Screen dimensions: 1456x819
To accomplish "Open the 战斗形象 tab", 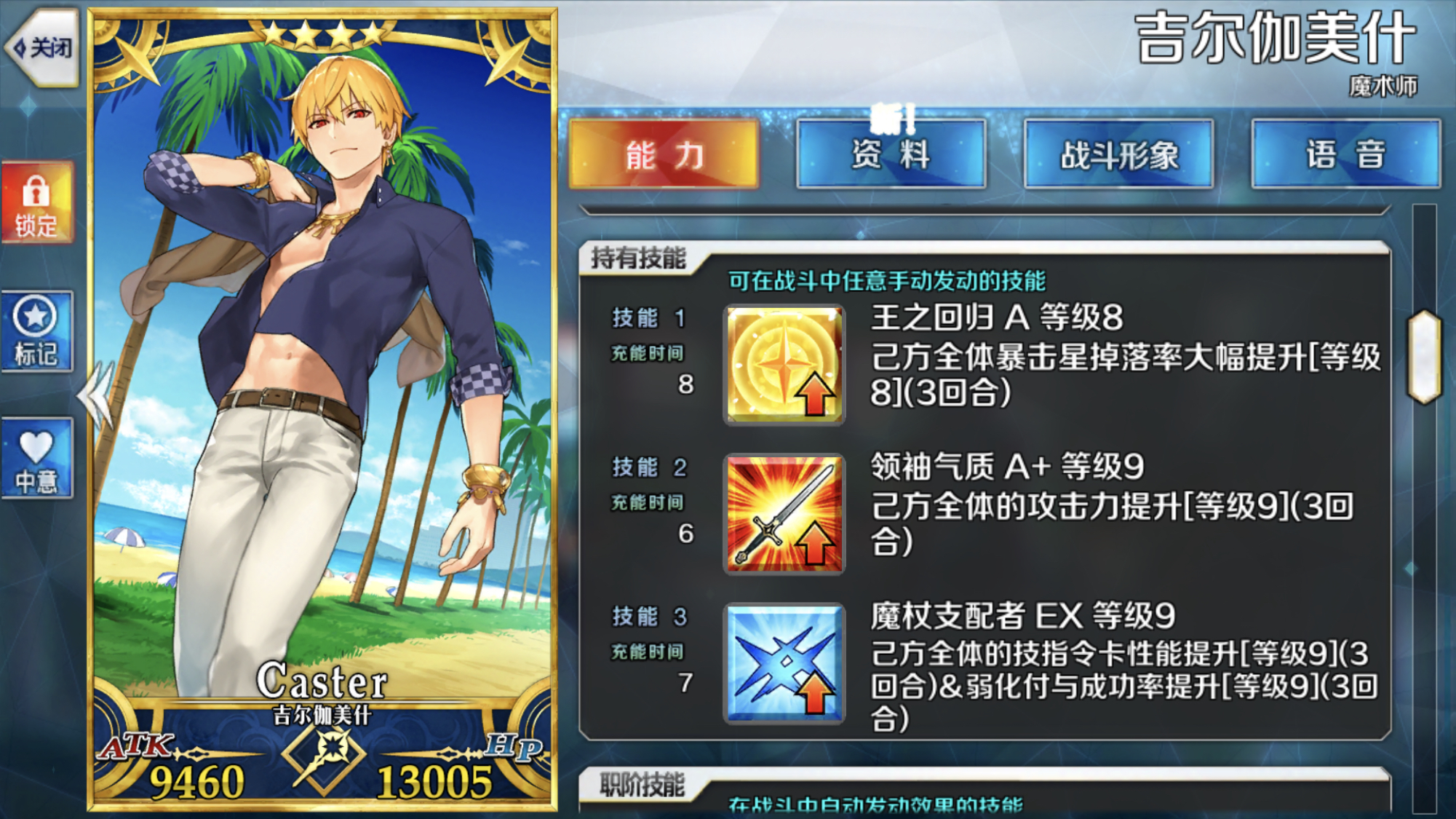I will (x=1118, y=154).
